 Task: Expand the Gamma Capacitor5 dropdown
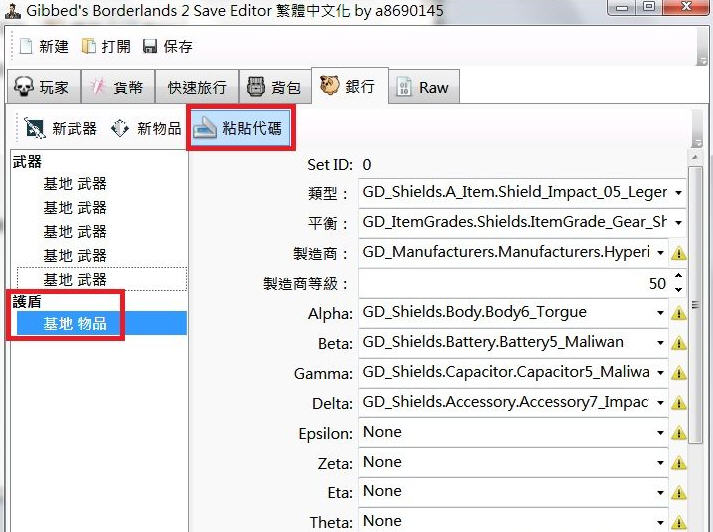pos(660,373)
